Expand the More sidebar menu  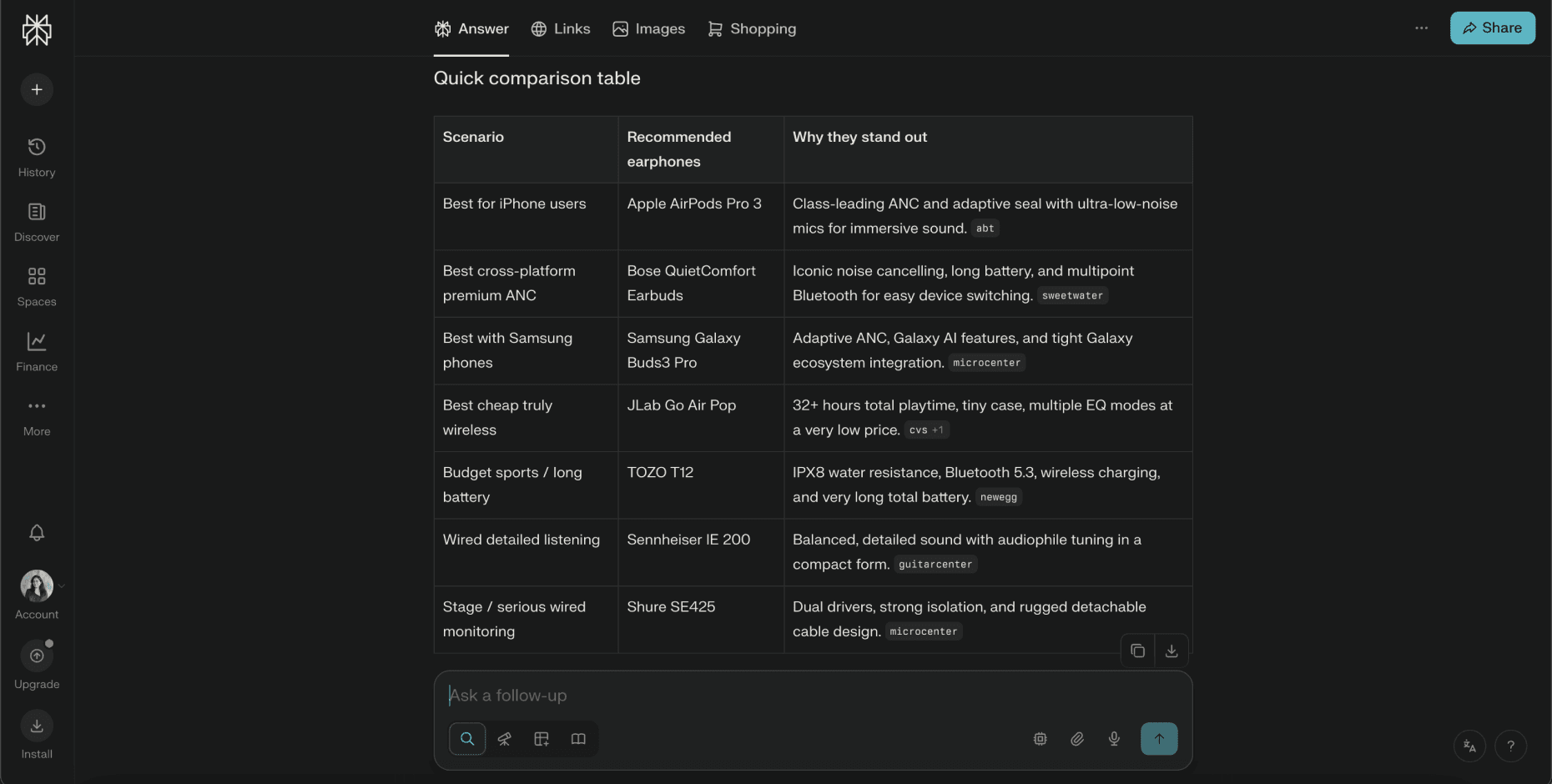click(37, 417)
